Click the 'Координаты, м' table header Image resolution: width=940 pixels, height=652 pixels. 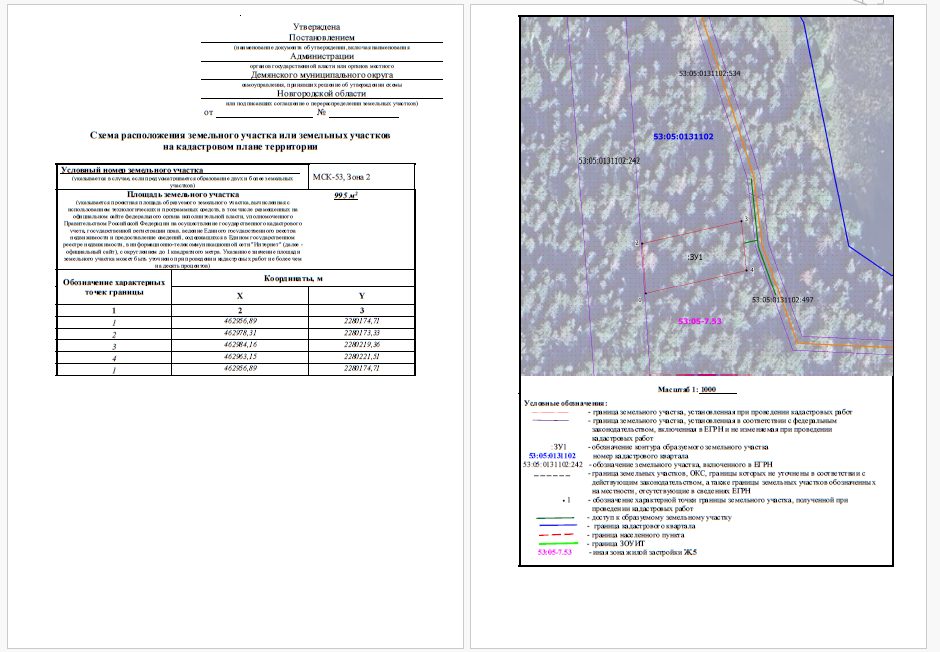(293, 279)
